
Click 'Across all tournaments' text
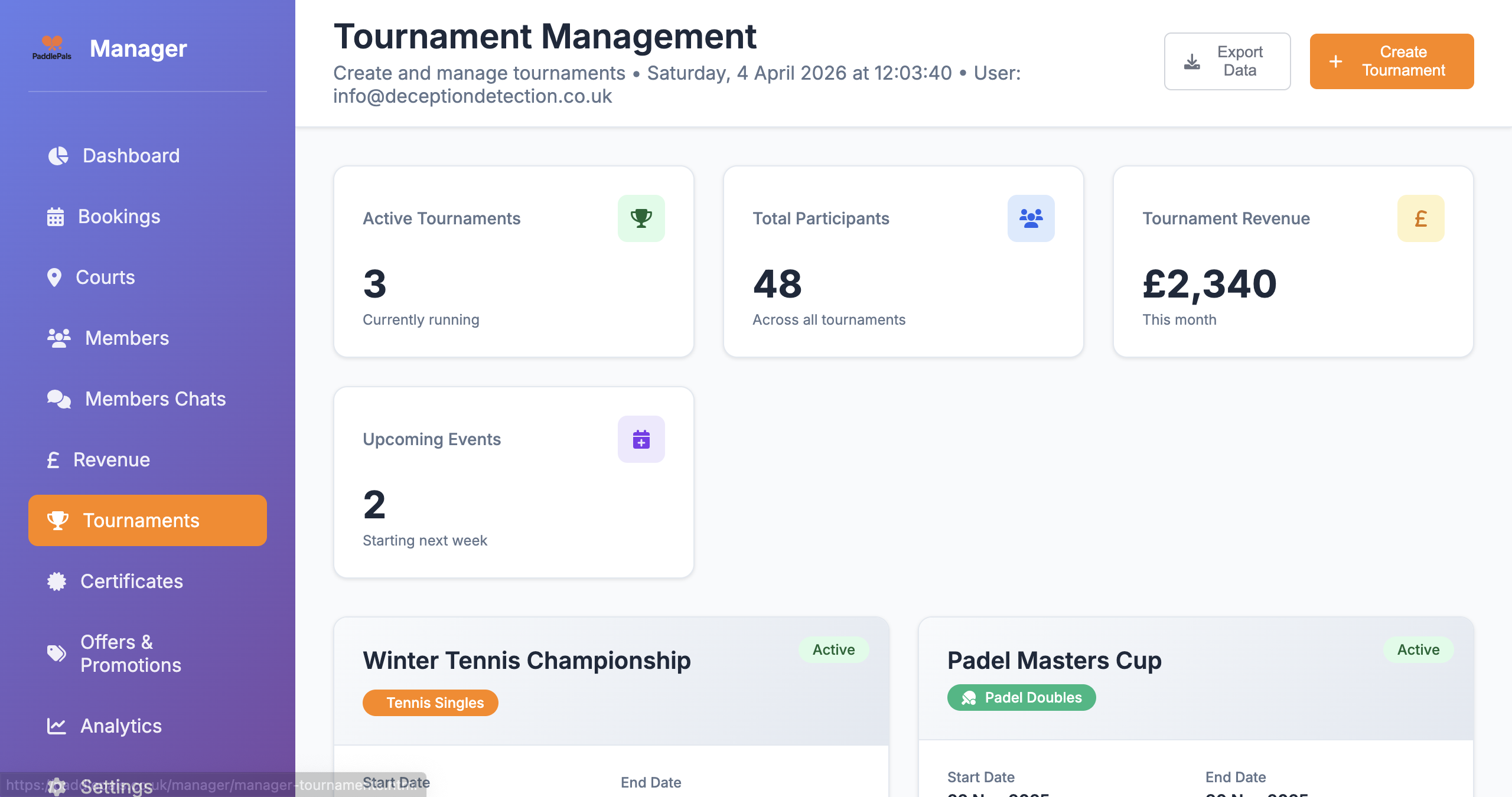pyautogui.click(x=829, y=319)
